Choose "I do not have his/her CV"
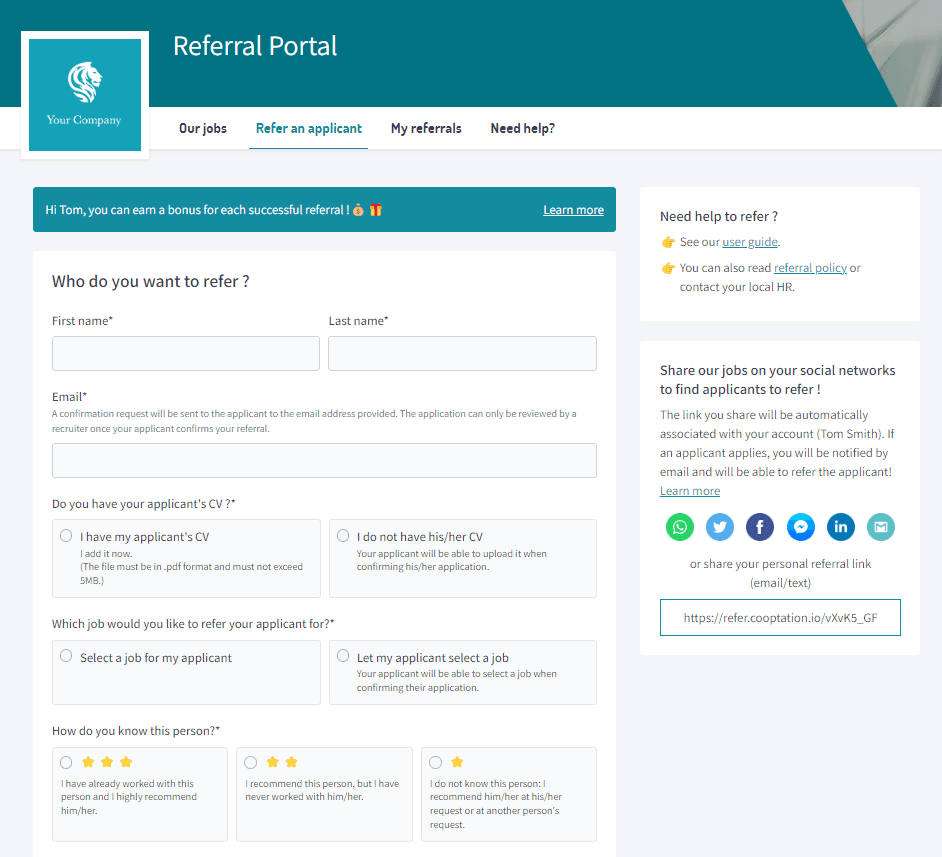The width and height of the screenshot is (942, 857). click(343, 536)
